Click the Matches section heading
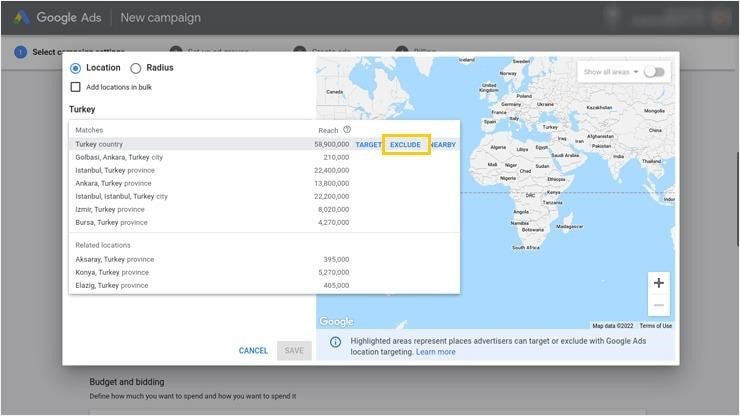Screen dimensions: 740x416 pyautogui.click(x=89, y=130)
